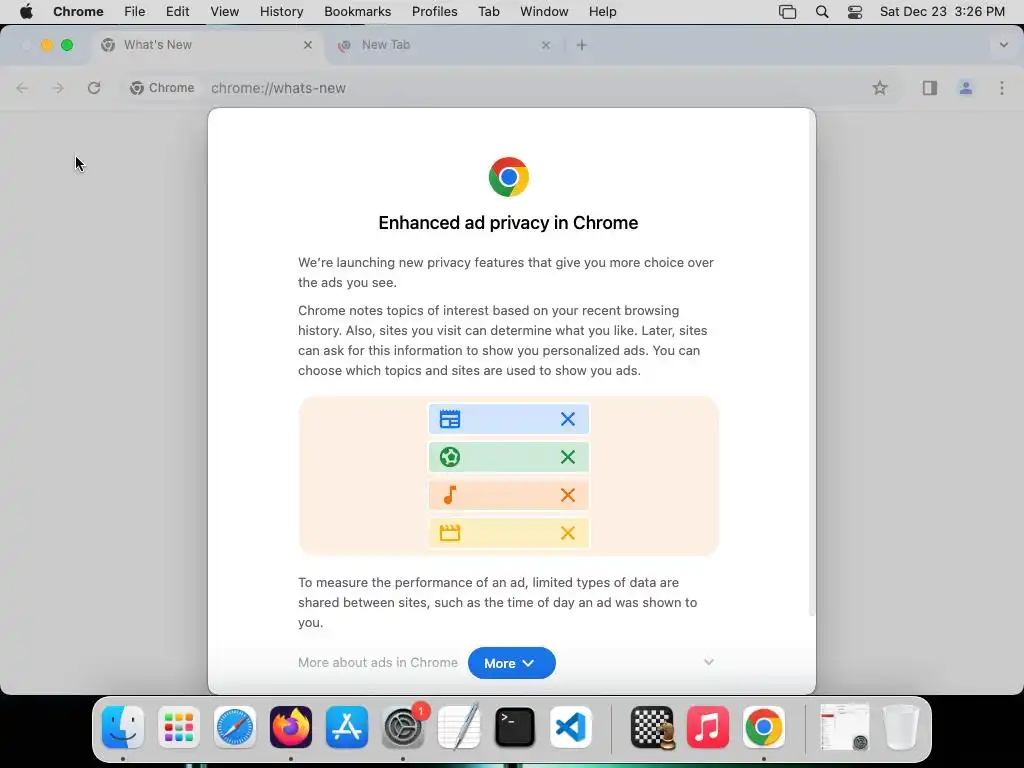Open the Trash in the dock
The image size is (1024, 768).
[901, 727]
